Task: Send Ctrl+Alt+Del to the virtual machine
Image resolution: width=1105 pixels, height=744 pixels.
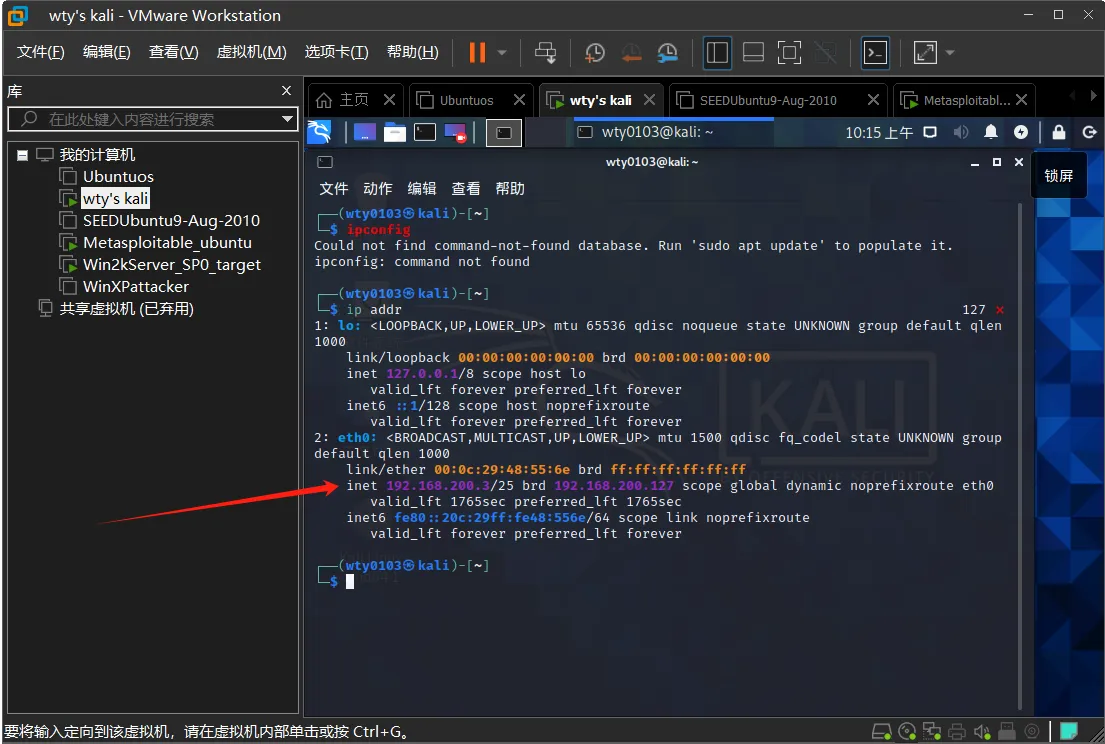Action: (x=545, y=52)
